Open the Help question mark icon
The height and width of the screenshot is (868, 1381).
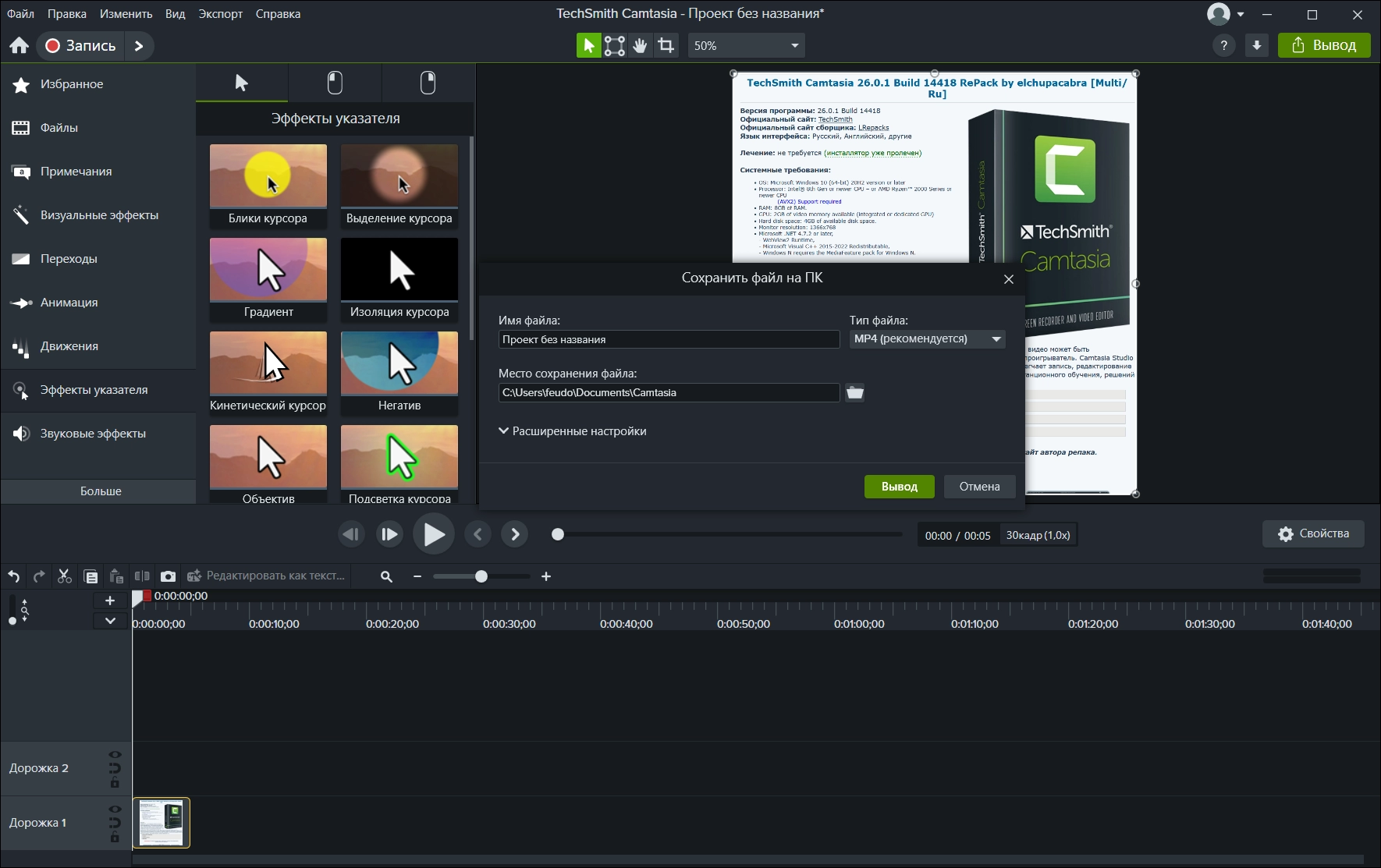tap(1224, 46)
